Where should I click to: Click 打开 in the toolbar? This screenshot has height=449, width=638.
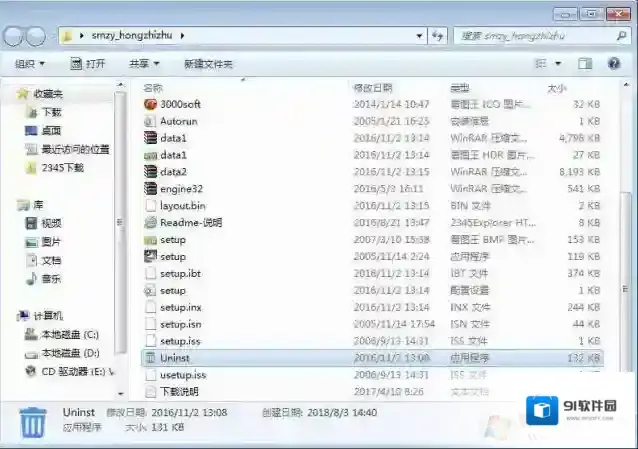coord(88,63)
